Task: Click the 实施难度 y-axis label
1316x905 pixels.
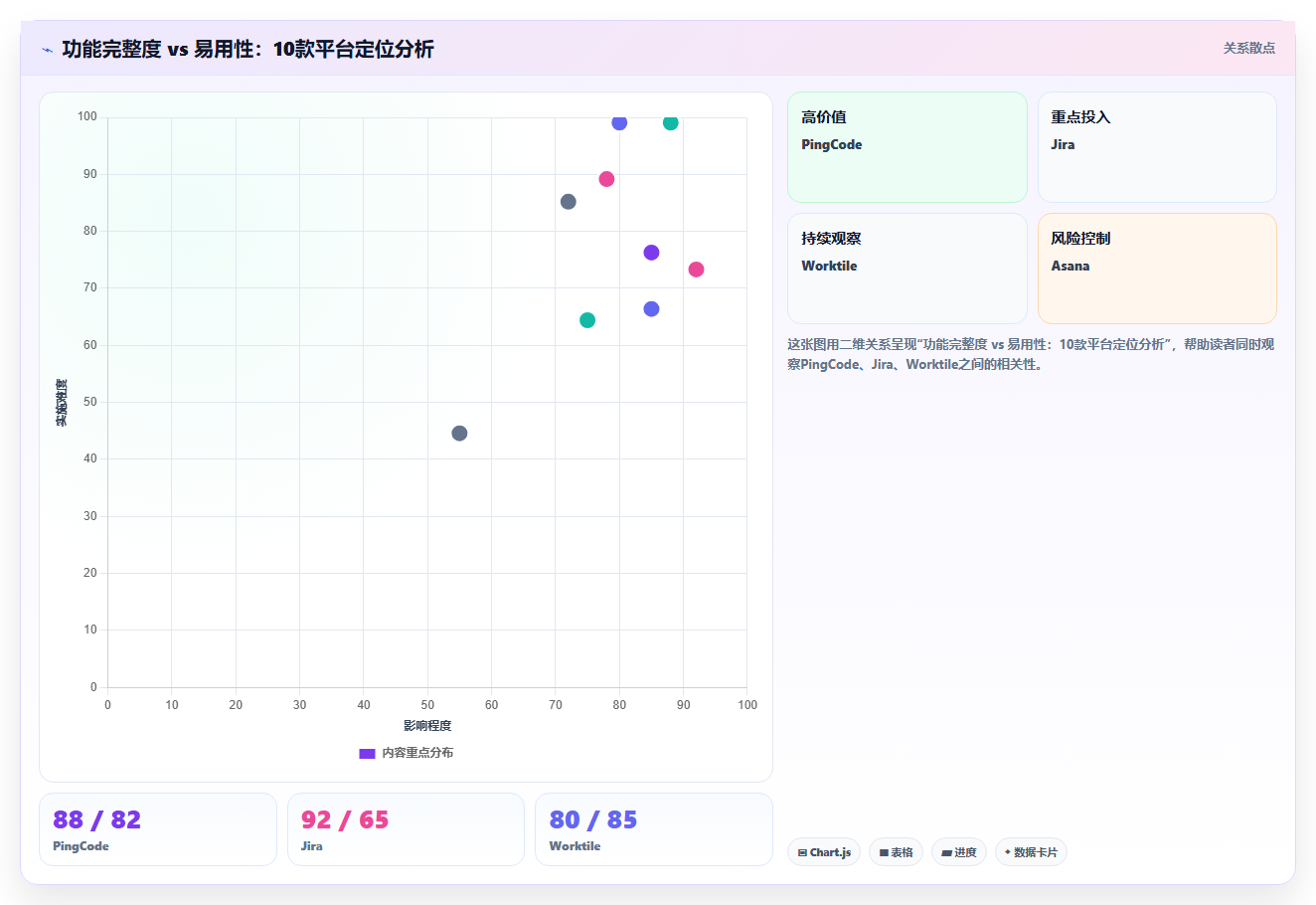Action: coord(62,403)
